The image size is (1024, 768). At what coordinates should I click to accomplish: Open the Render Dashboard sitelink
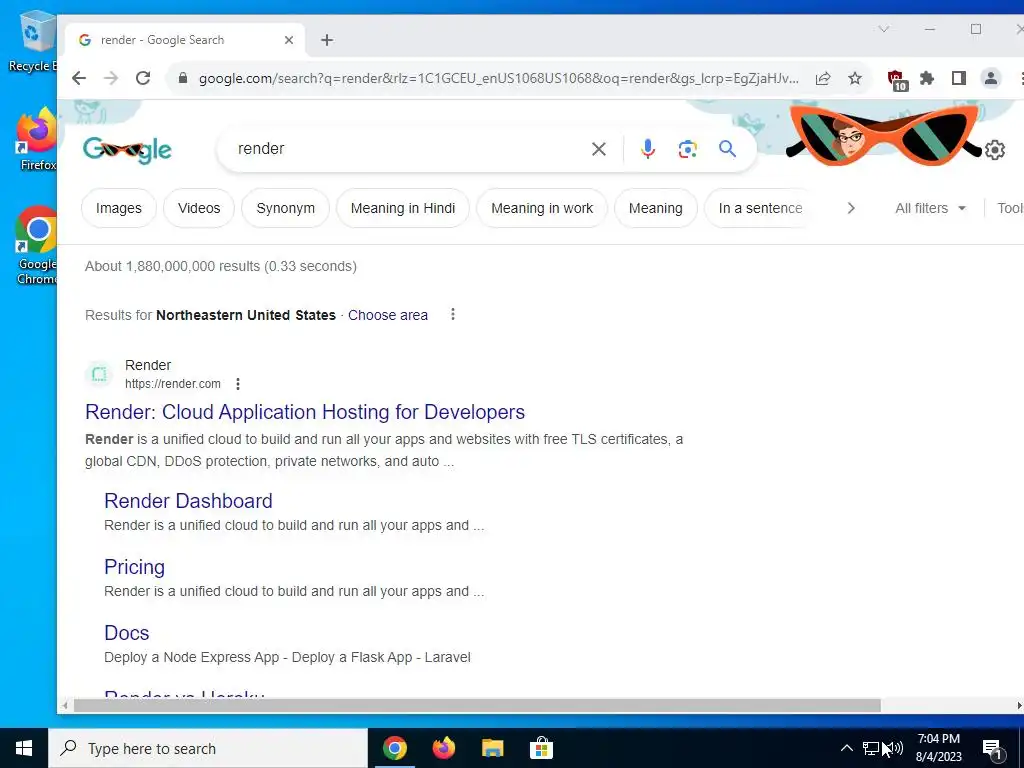[x=188, y=501]
